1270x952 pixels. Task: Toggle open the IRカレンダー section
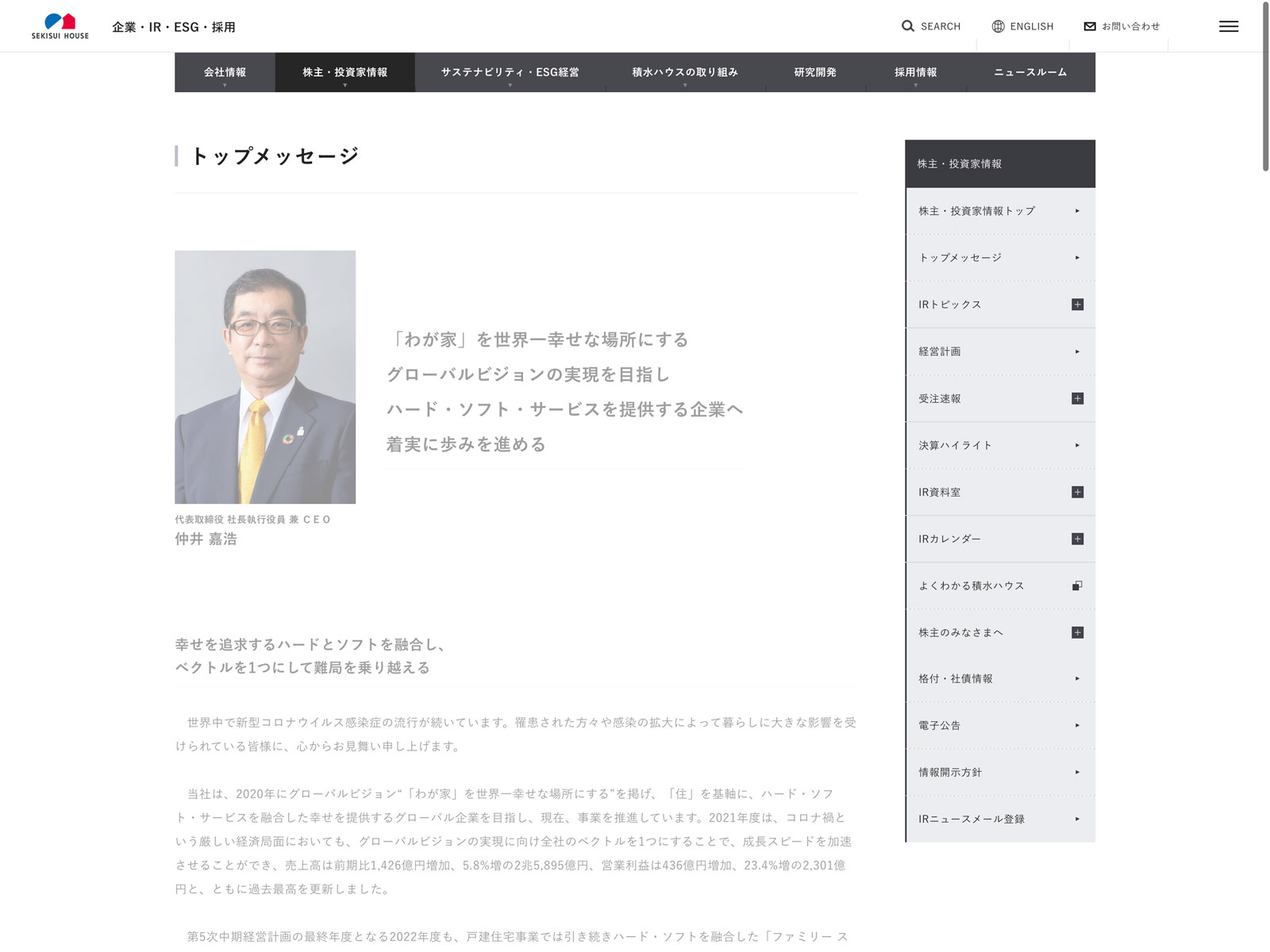pos(1077,539)
